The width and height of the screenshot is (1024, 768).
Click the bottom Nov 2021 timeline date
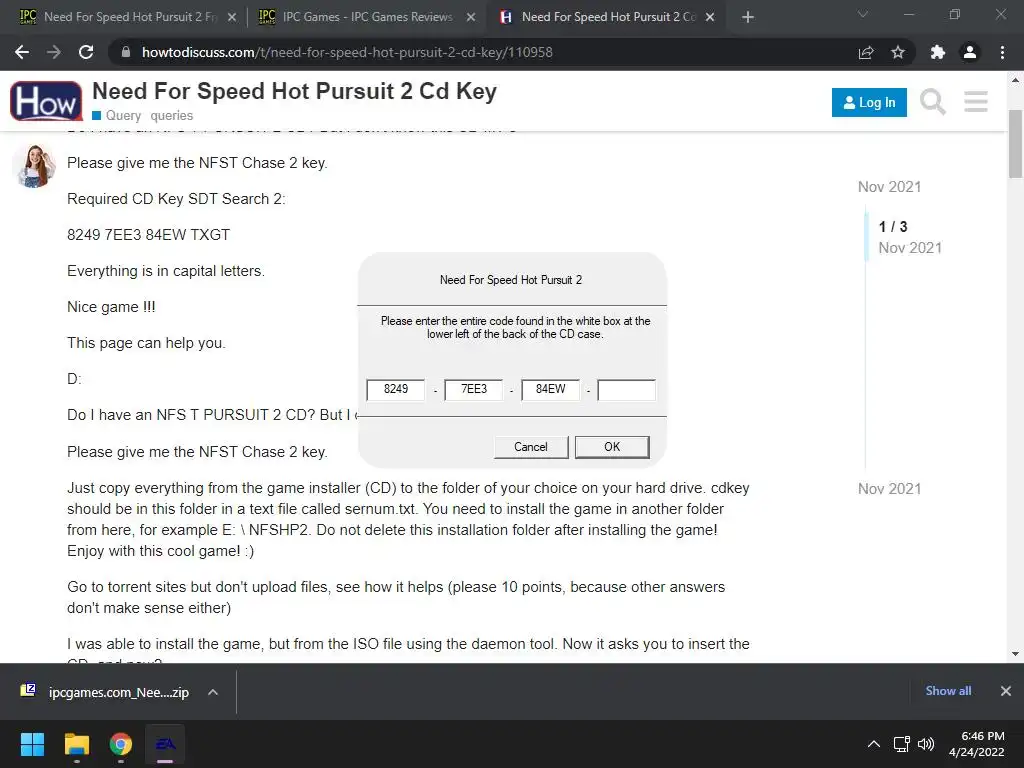click(x=889, y=488)
